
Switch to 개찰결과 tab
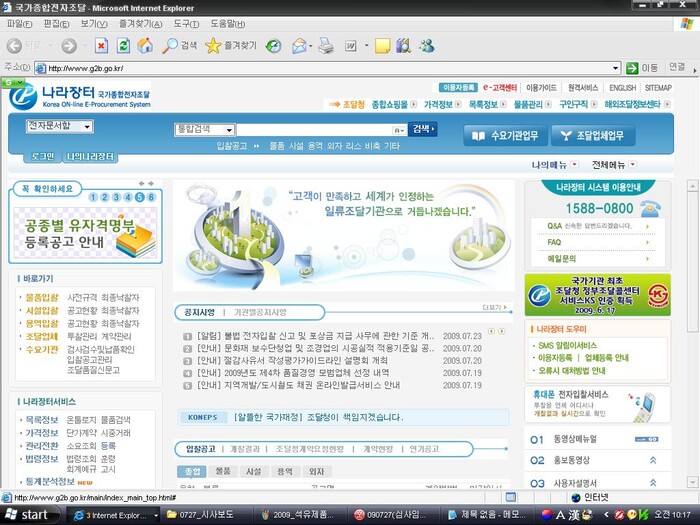click(244, 449)
